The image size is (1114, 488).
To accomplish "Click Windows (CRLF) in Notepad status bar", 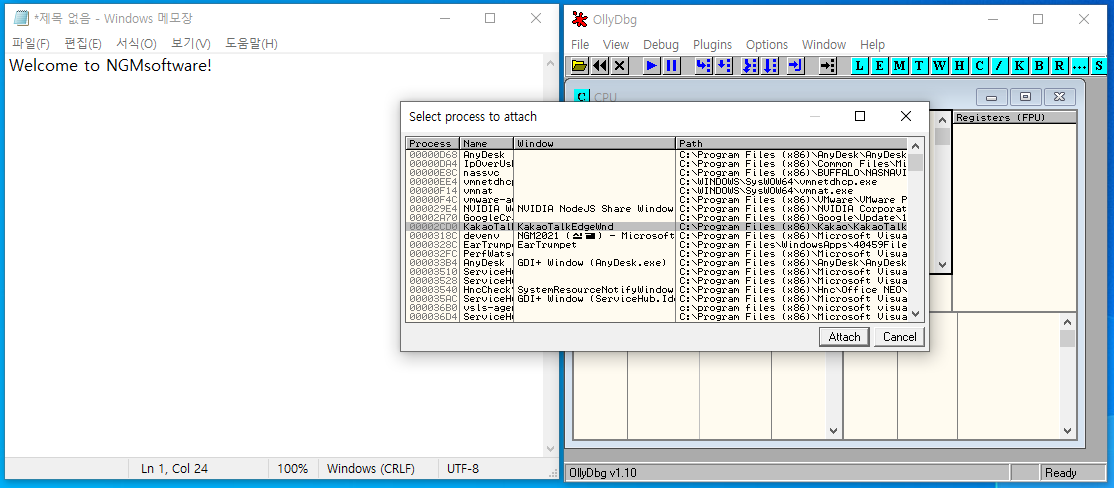I will pyautogui.click(x=370, y=469).
